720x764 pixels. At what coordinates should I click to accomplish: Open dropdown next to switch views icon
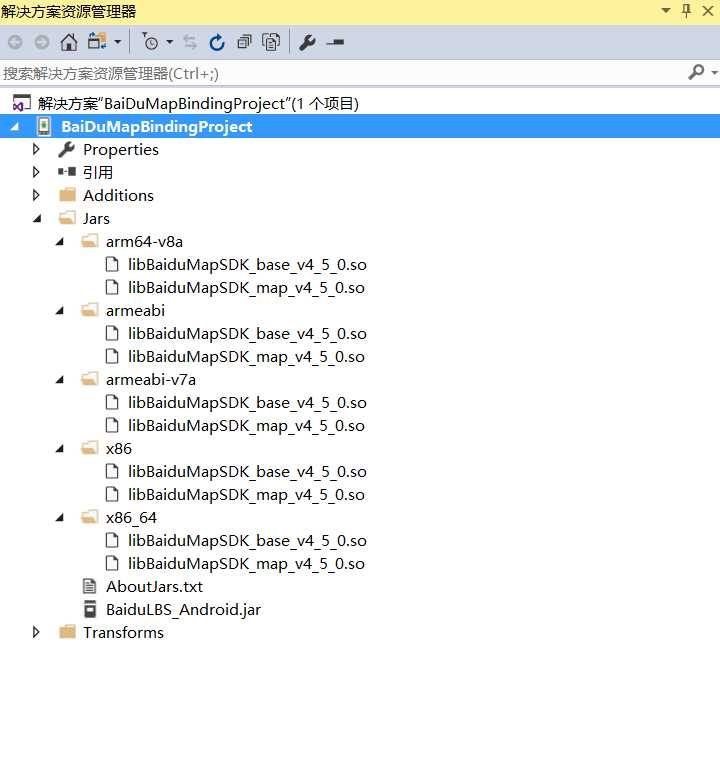click(118, 42)
